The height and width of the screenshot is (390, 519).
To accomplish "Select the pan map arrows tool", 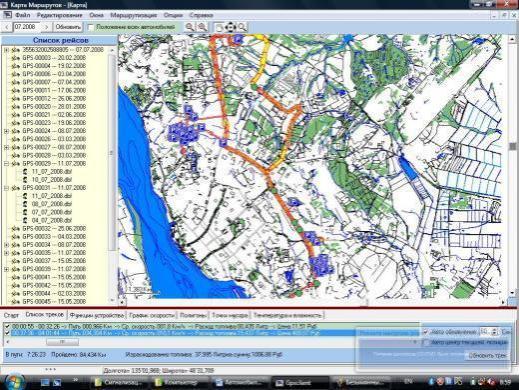I will (x=230, y=27).
